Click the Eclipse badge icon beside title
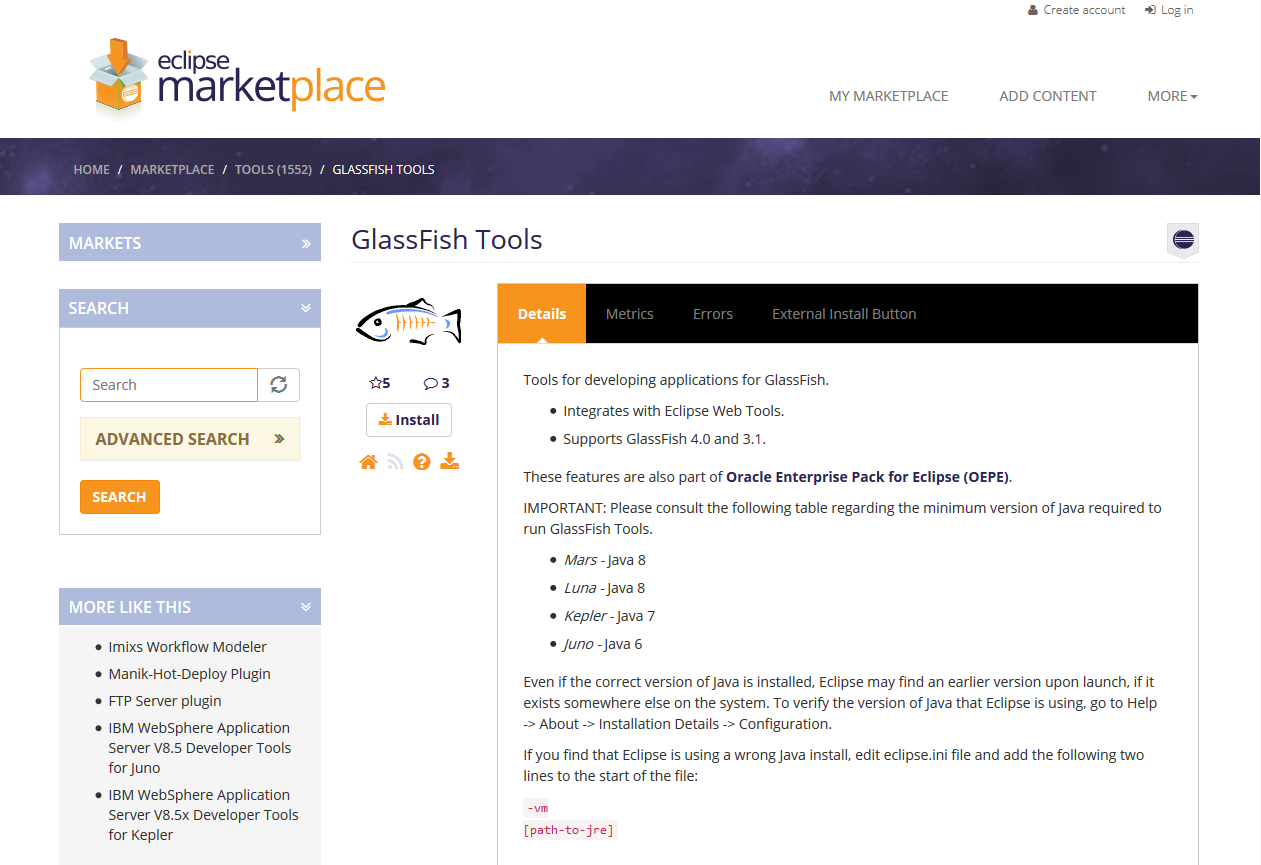The width and height of the screenshot is (1261, 865). click(1183, 240)
